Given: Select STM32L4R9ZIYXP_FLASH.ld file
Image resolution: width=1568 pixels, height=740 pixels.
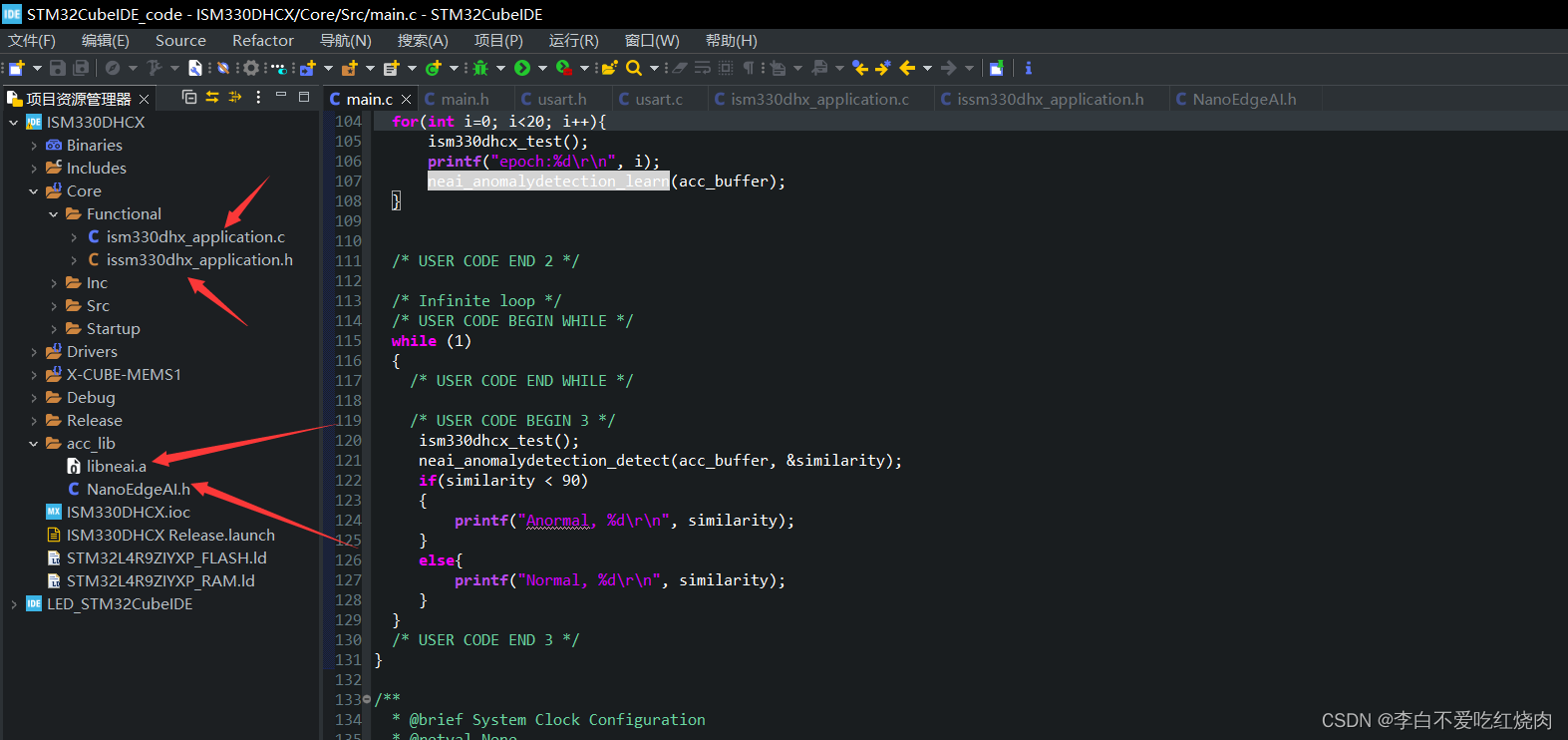Looking at the screenshot, I should tap(166, 558).
